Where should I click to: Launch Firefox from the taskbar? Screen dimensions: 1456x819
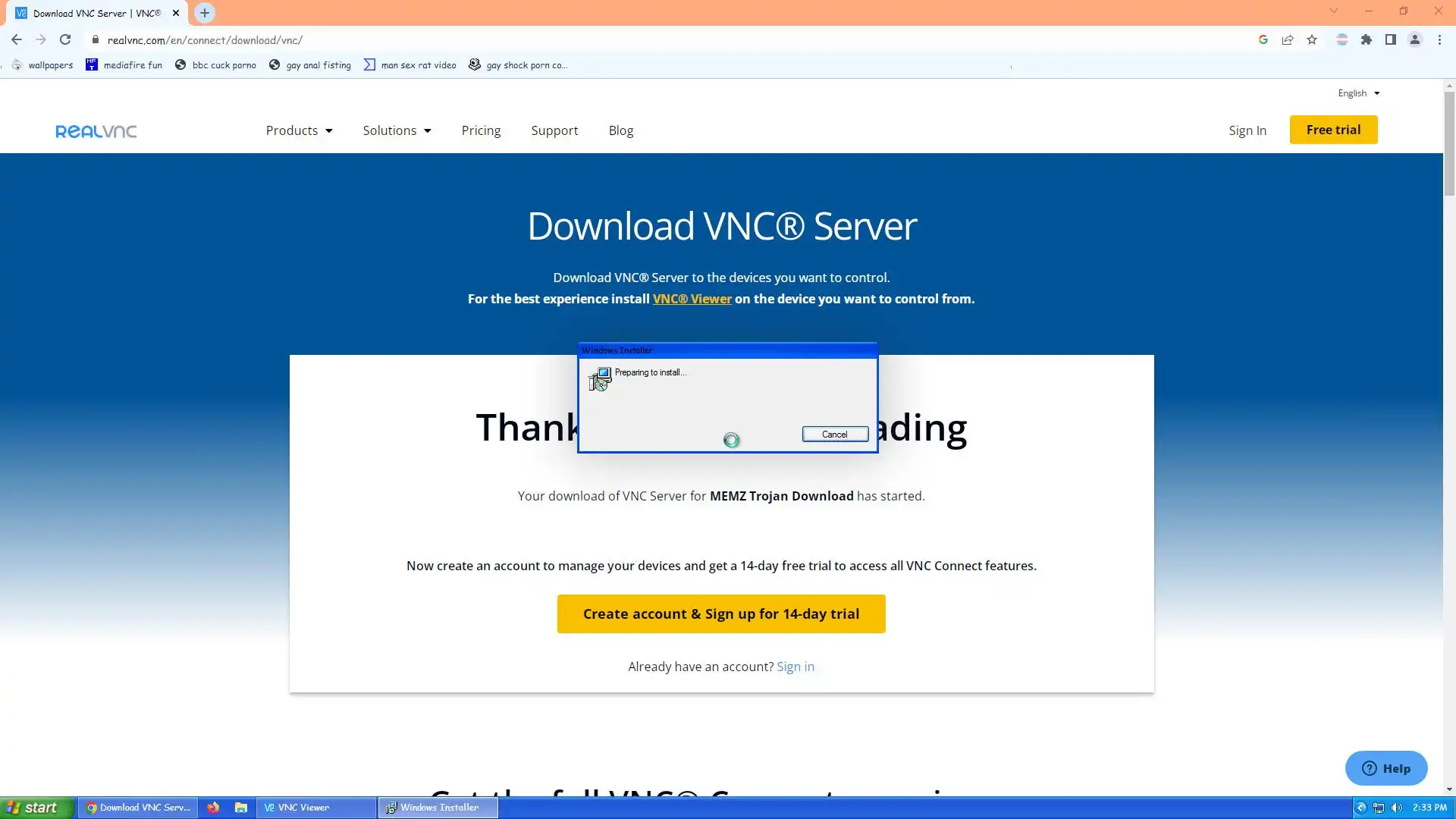[213, 808]
